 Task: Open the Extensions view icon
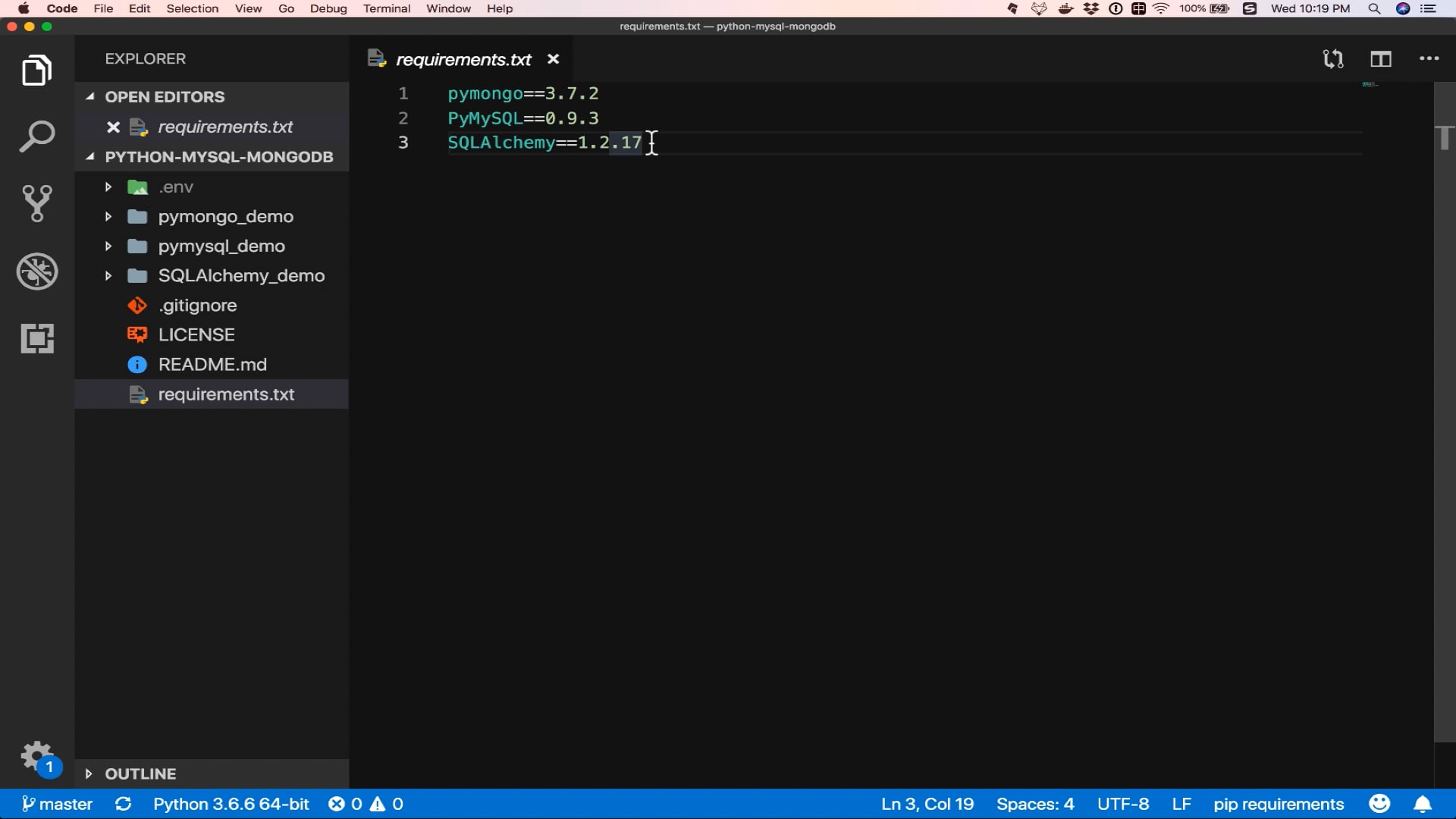click(x=36, y=338)
